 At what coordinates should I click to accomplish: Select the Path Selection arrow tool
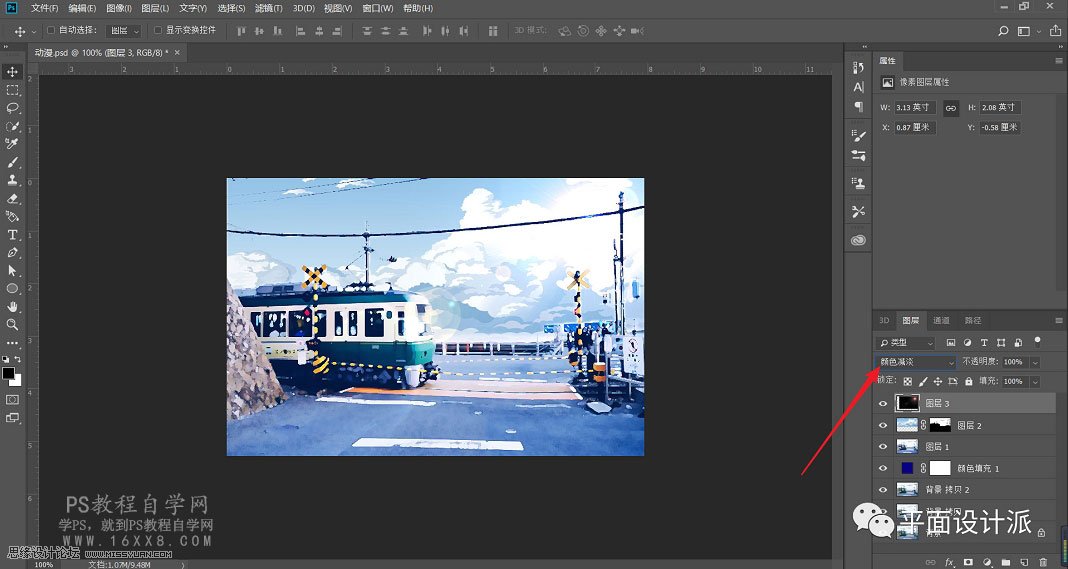click(x=12, y=271)
